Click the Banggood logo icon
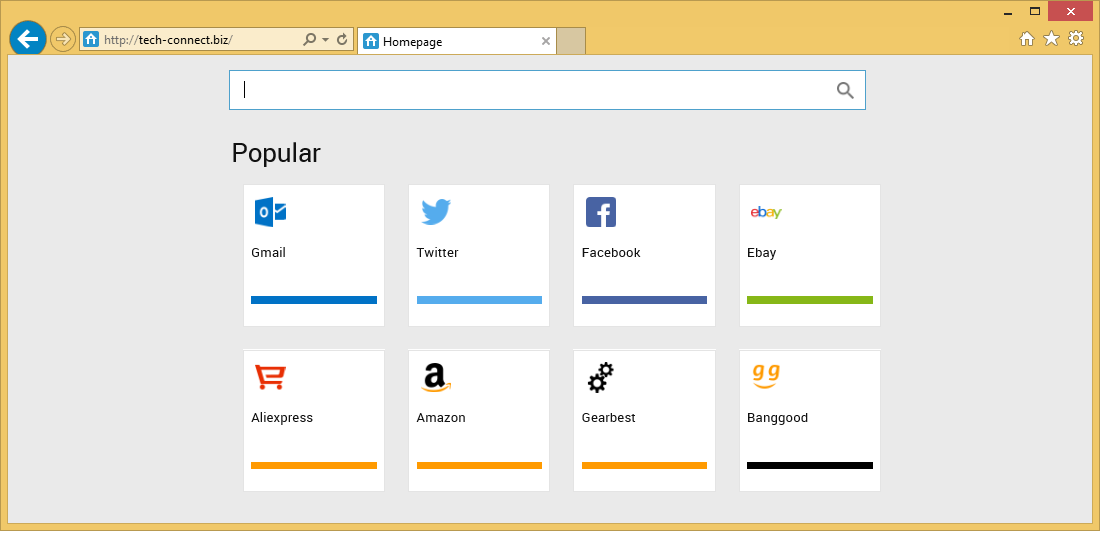This screenshot has height=540, width=1100. pos(766,376)
